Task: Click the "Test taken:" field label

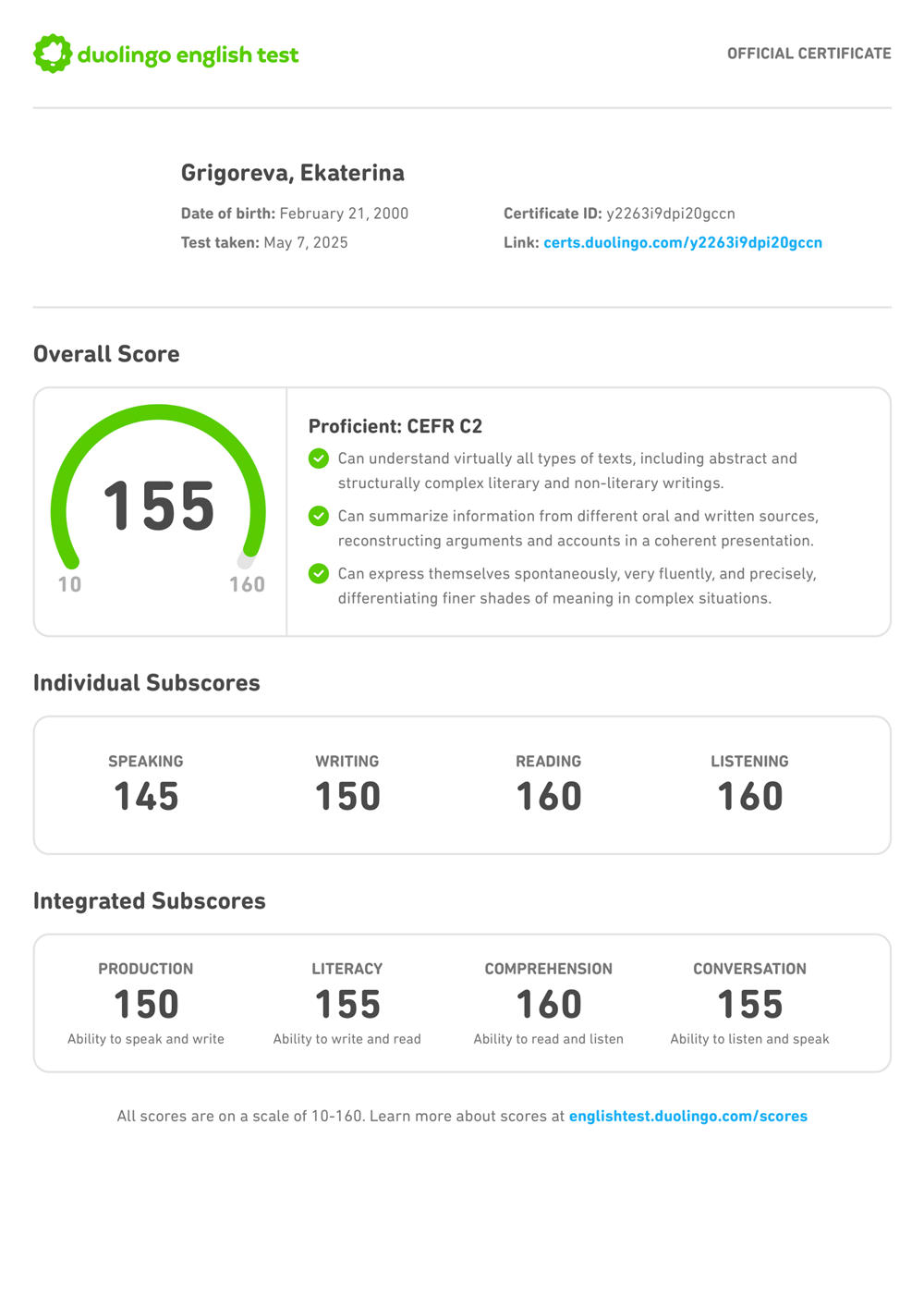Action: point(220,242)
